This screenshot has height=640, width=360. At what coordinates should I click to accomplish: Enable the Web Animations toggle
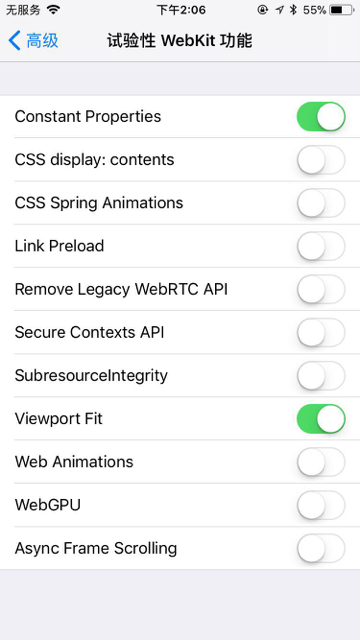click(321, 462)
